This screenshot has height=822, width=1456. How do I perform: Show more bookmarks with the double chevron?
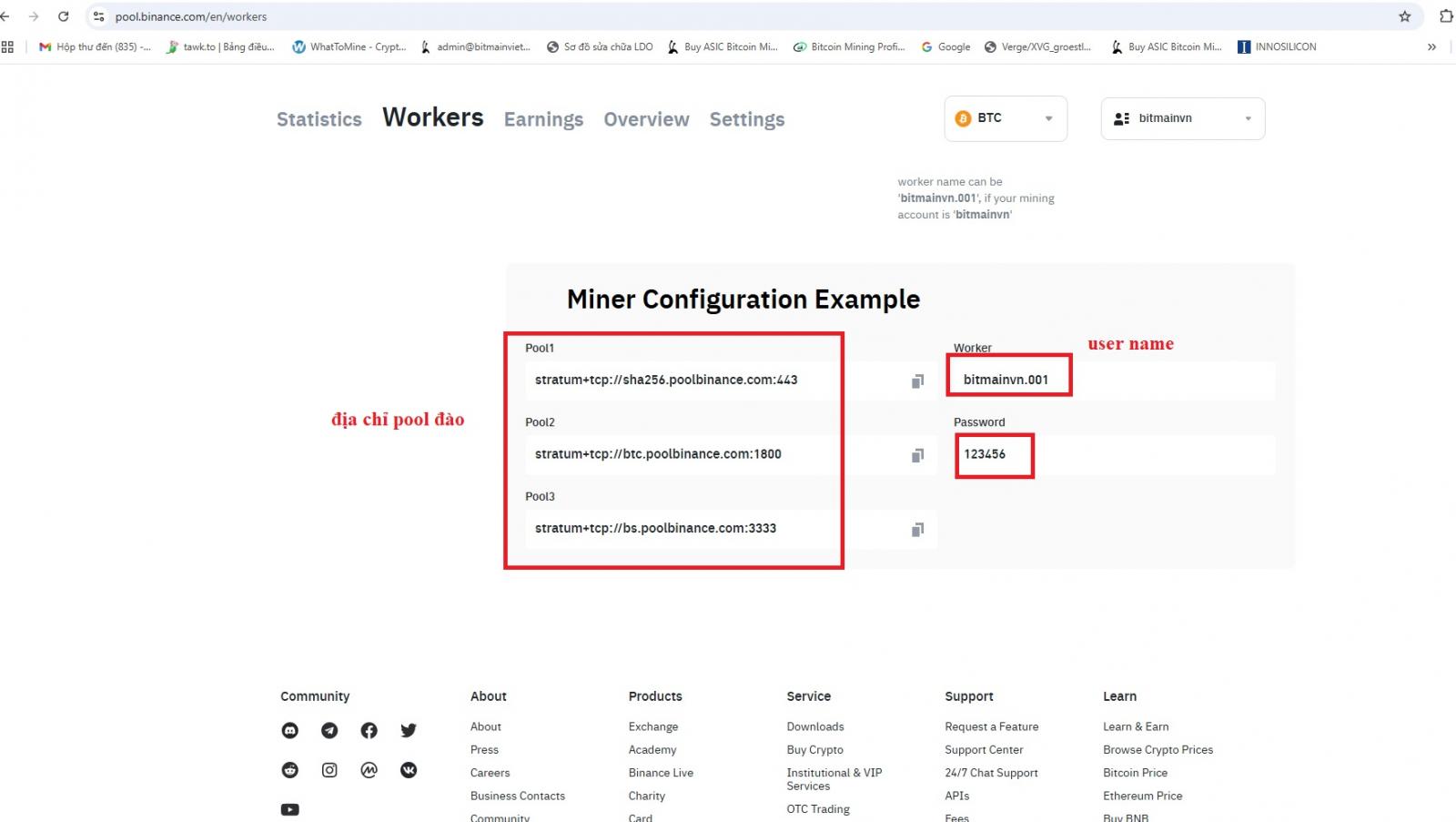pos(1431,46)
